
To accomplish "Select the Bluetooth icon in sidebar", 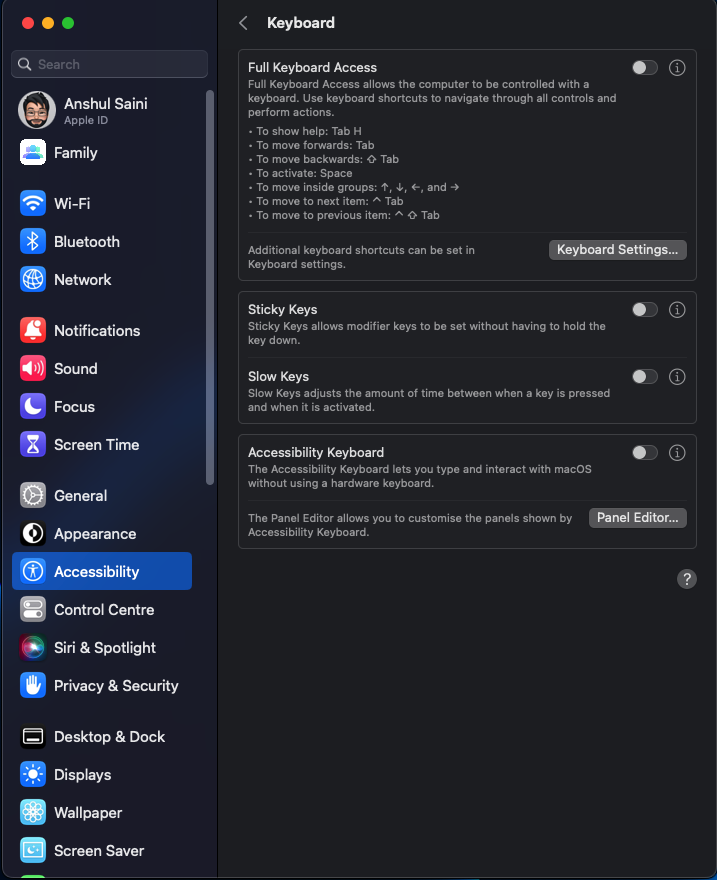I will (33, 241).
